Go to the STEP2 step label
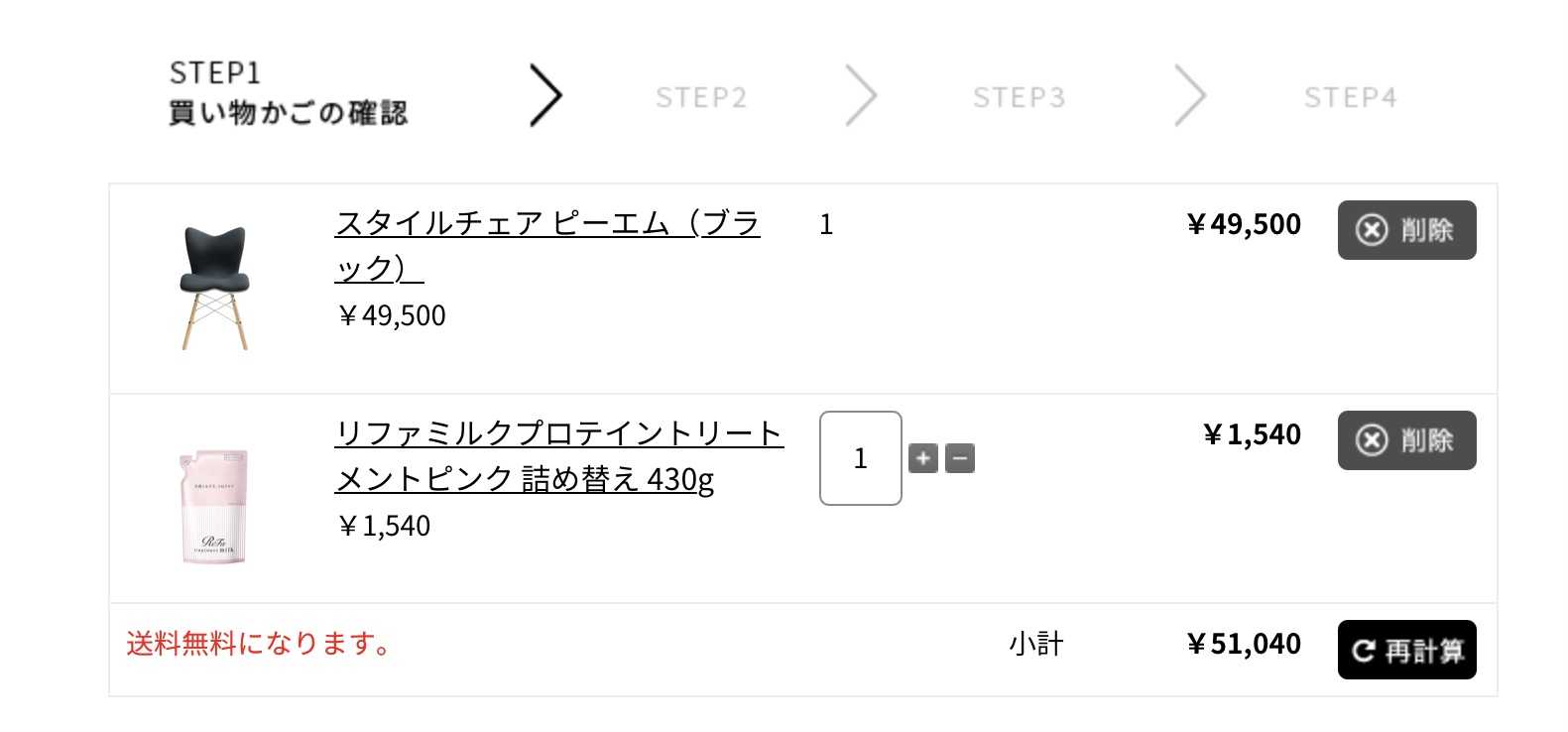The height and width of the screenshot is (732, 1568). 701,97
